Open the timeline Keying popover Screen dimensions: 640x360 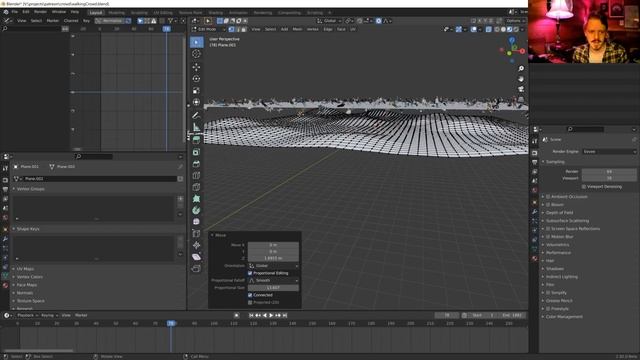coord(49,316)
